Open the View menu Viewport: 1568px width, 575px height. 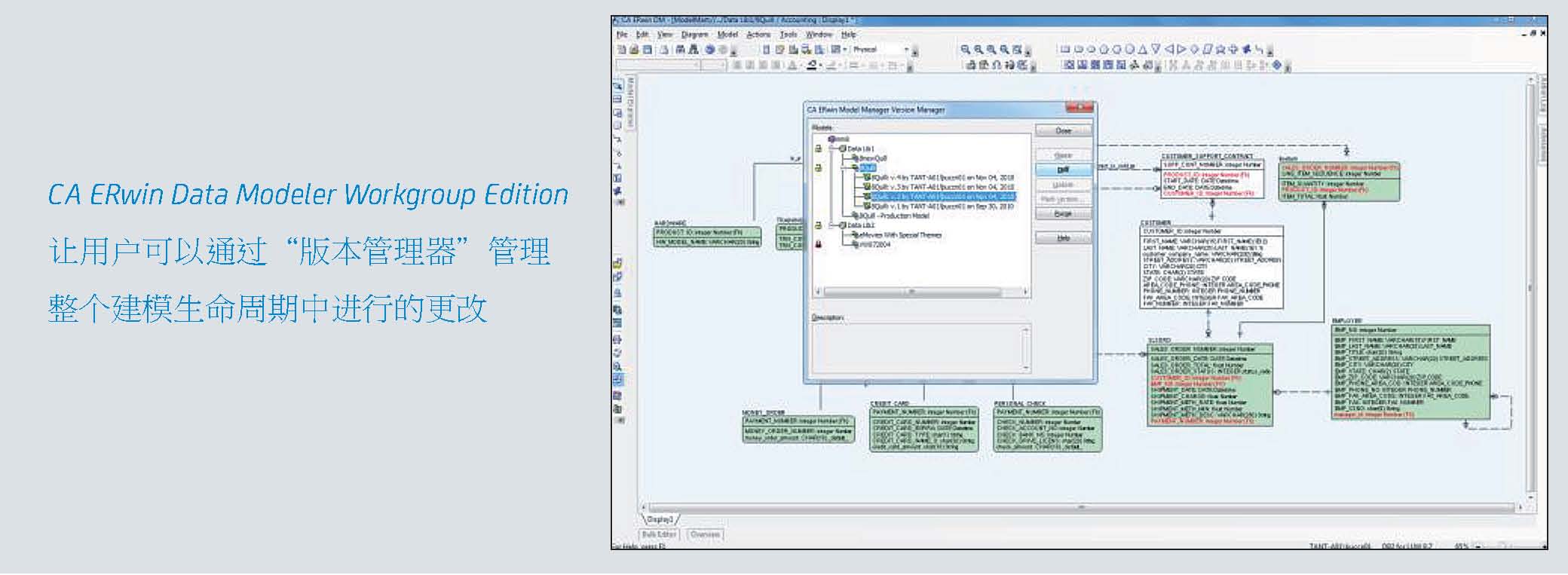(664, 35)
